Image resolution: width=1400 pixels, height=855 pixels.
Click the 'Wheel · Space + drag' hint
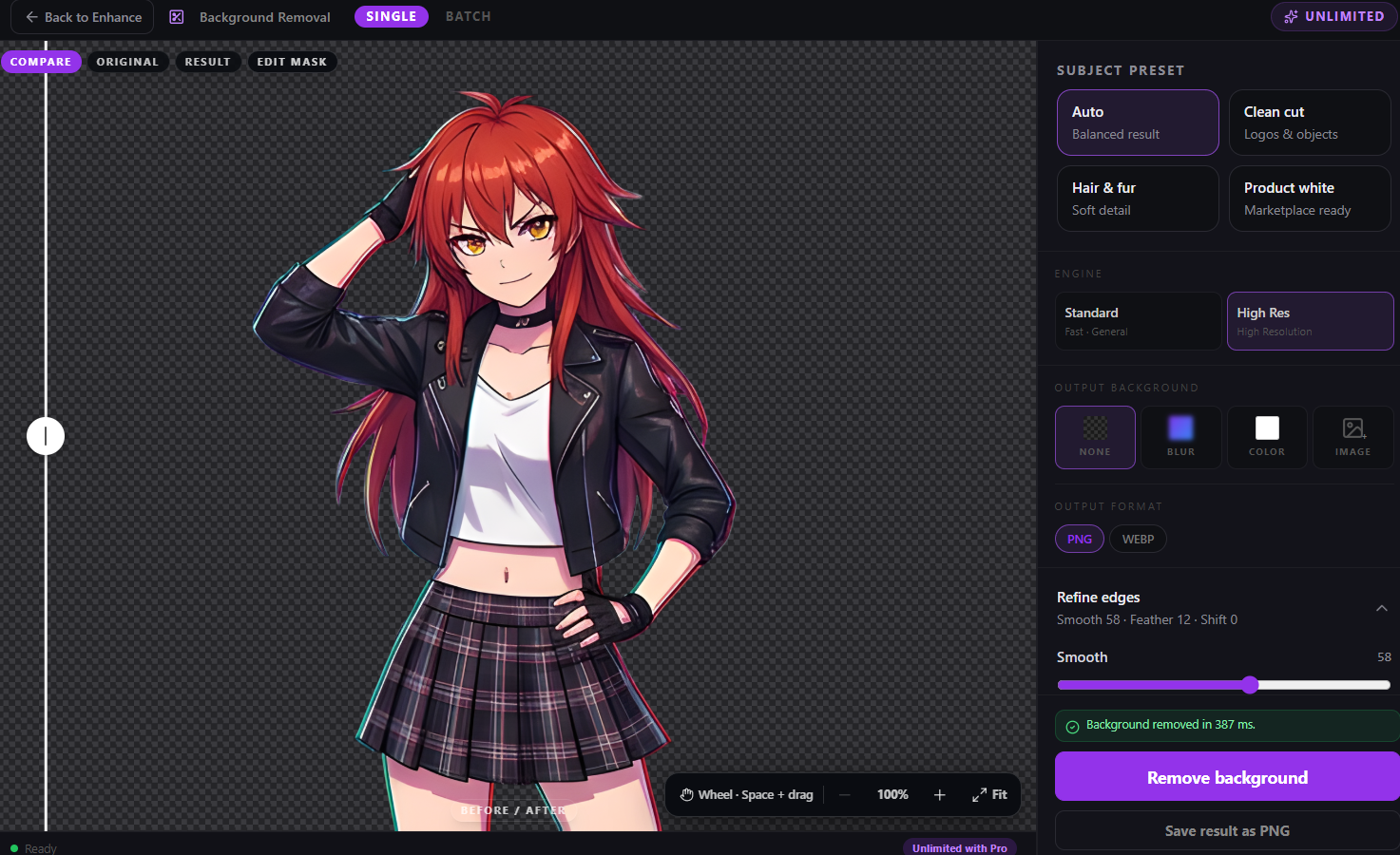[x=756, y=795]
